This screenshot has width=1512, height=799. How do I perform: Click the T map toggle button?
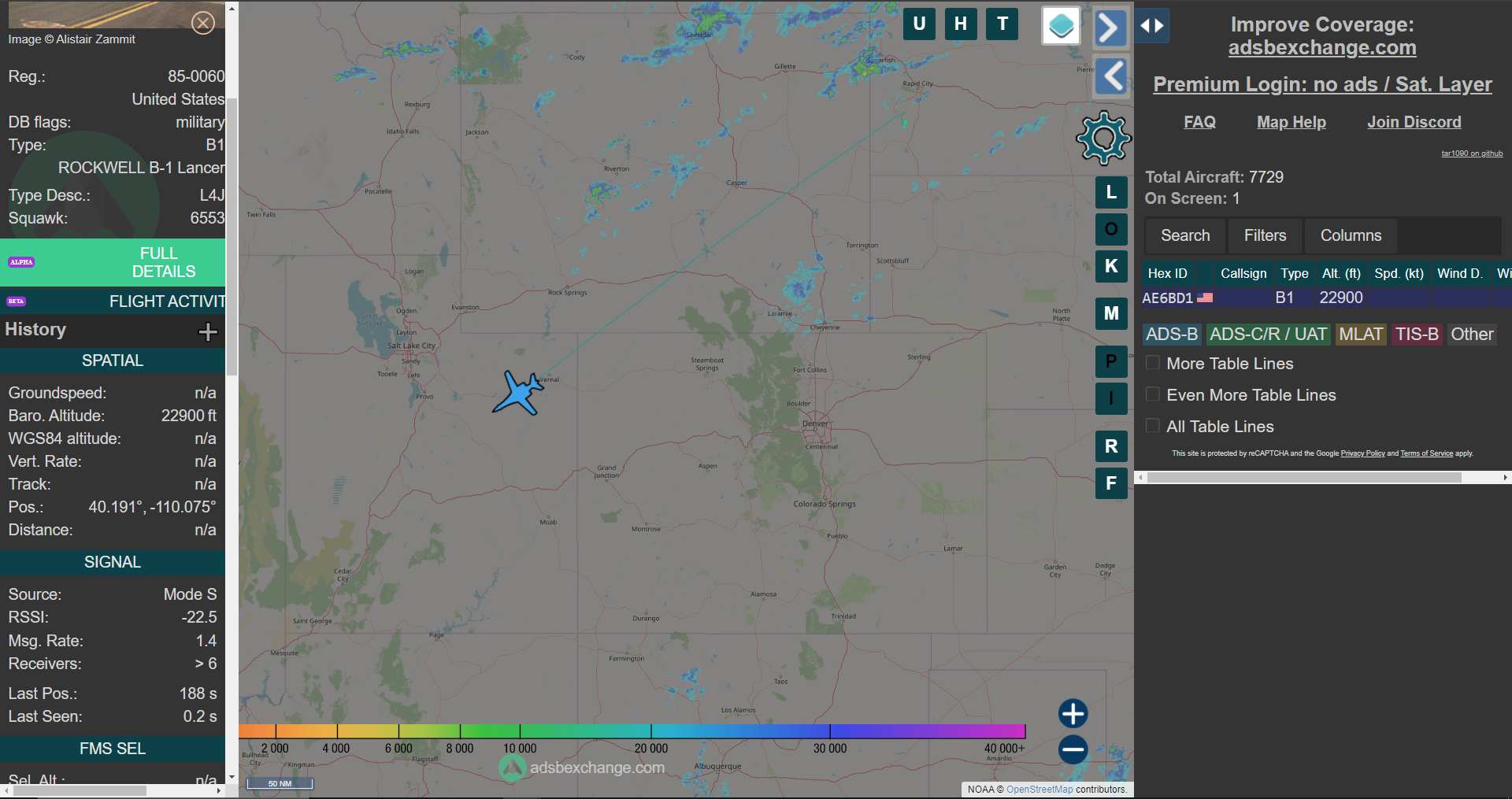point(1002,24)
